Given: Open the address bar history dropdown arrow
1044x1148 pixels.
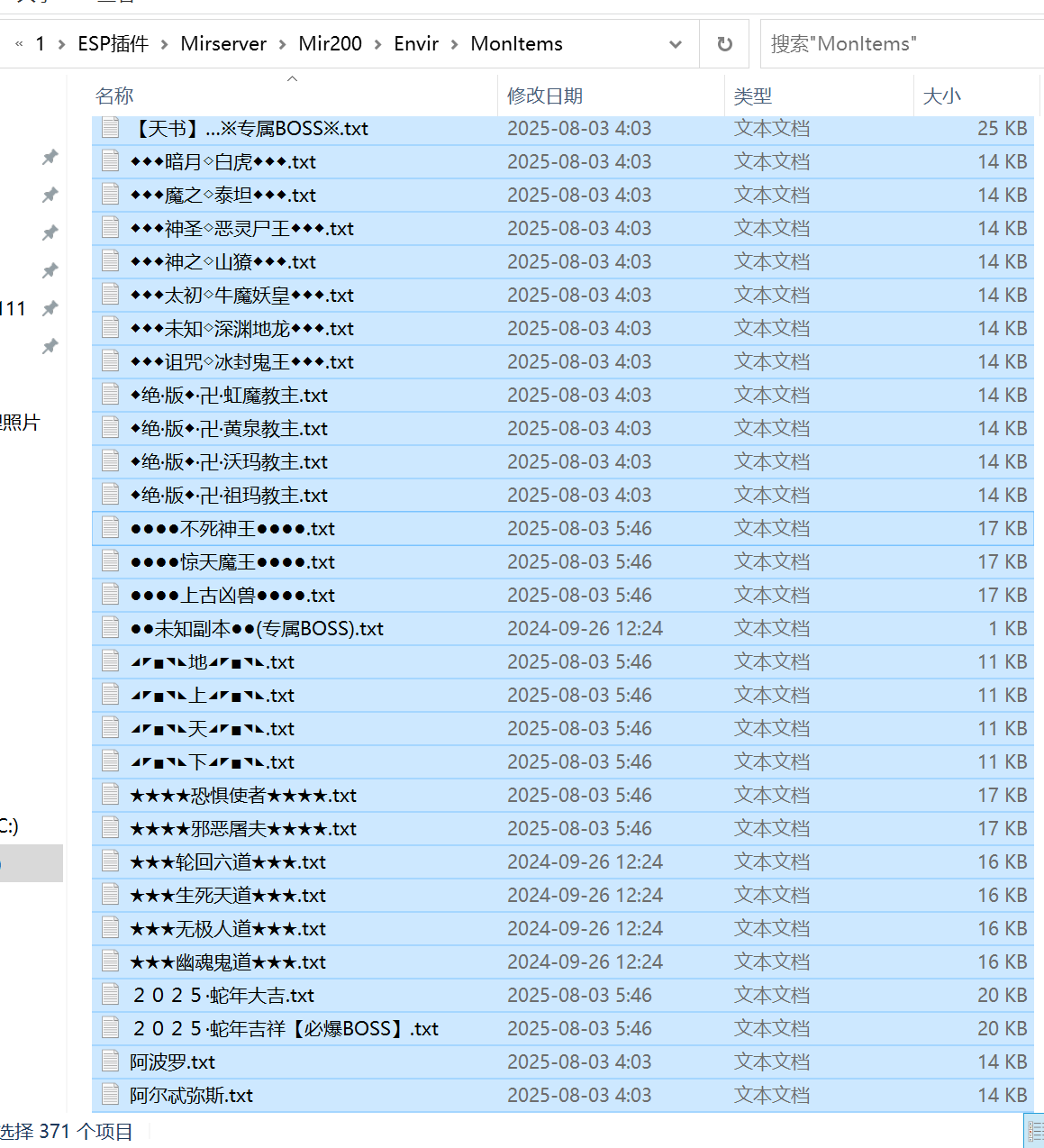Looking at the screenshot, I should [x=676, y=44].
